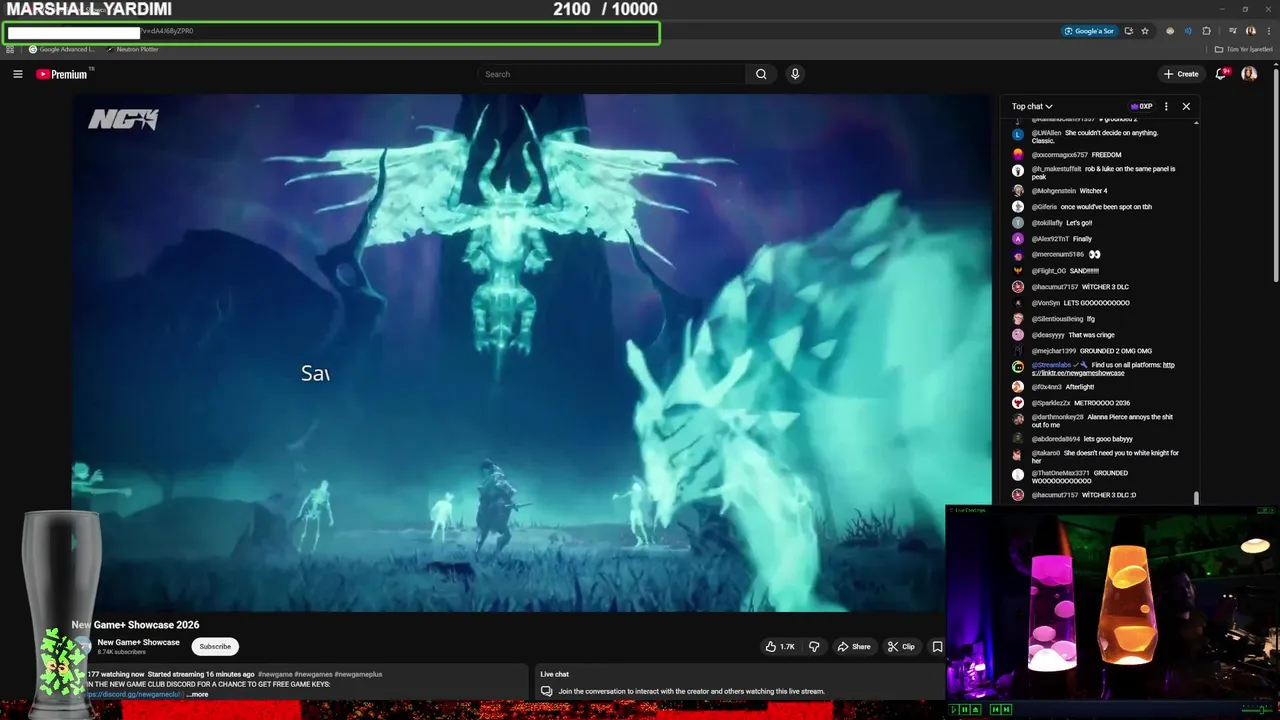Open Chrome apps grid icon in bookmarks bar
1280x720 pixels.
10,49
